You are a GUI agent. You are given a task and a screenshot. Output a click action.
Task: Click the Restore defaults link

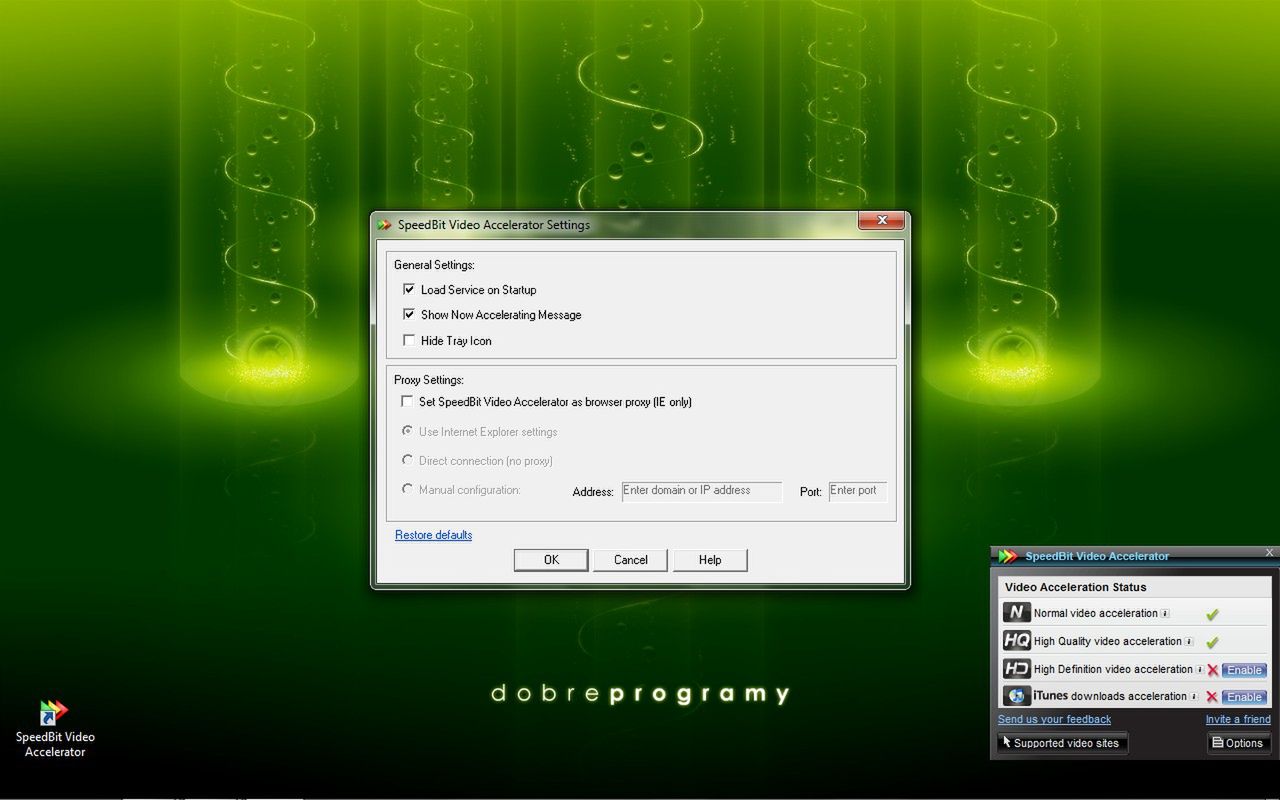click(433, 535)
